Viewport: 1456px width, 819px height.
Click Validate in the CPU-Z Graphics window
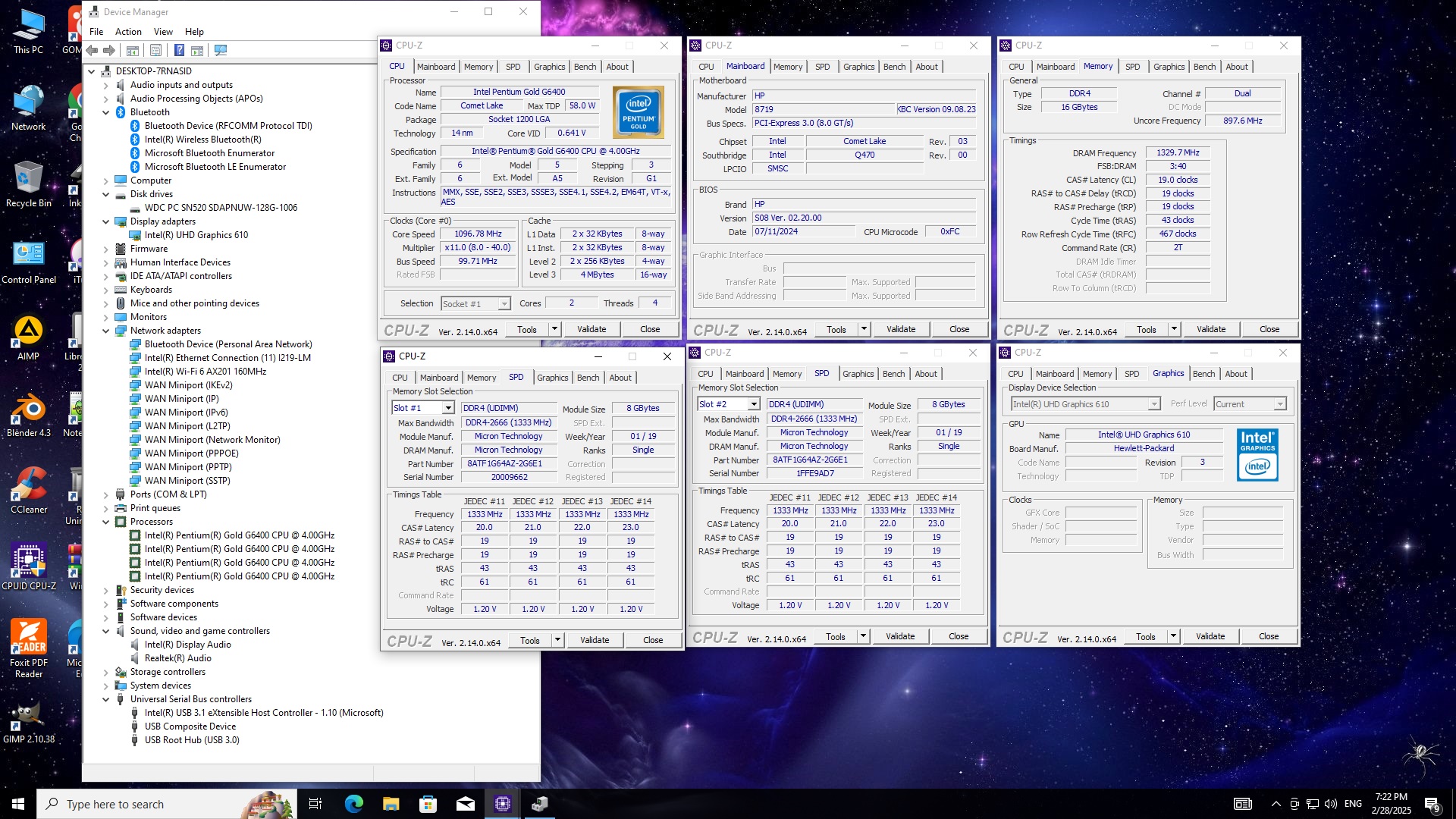click(x=1210, y=636)
